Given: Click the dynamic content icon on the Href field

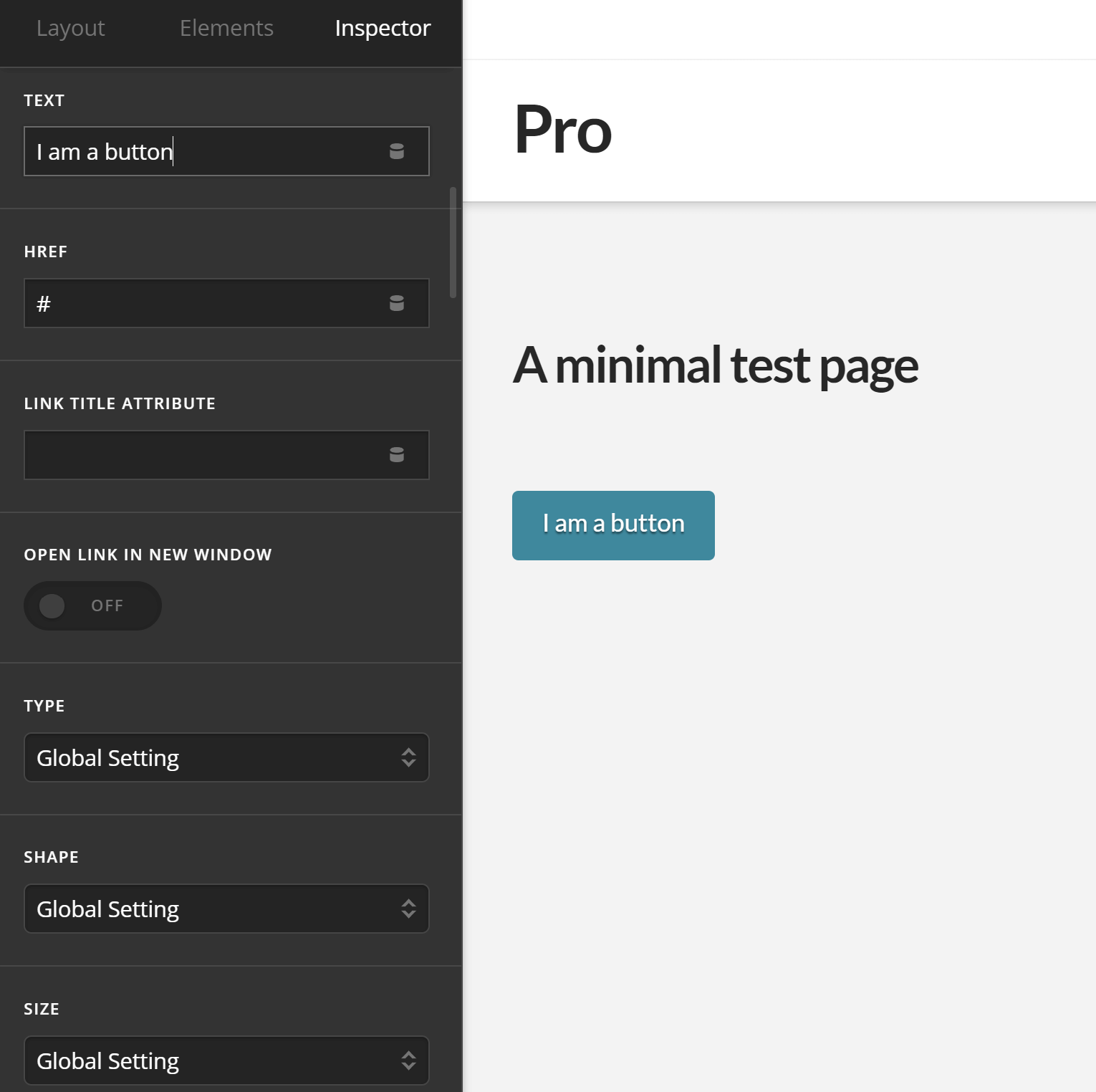Looking at the screenshot, I should coord(397,303).
